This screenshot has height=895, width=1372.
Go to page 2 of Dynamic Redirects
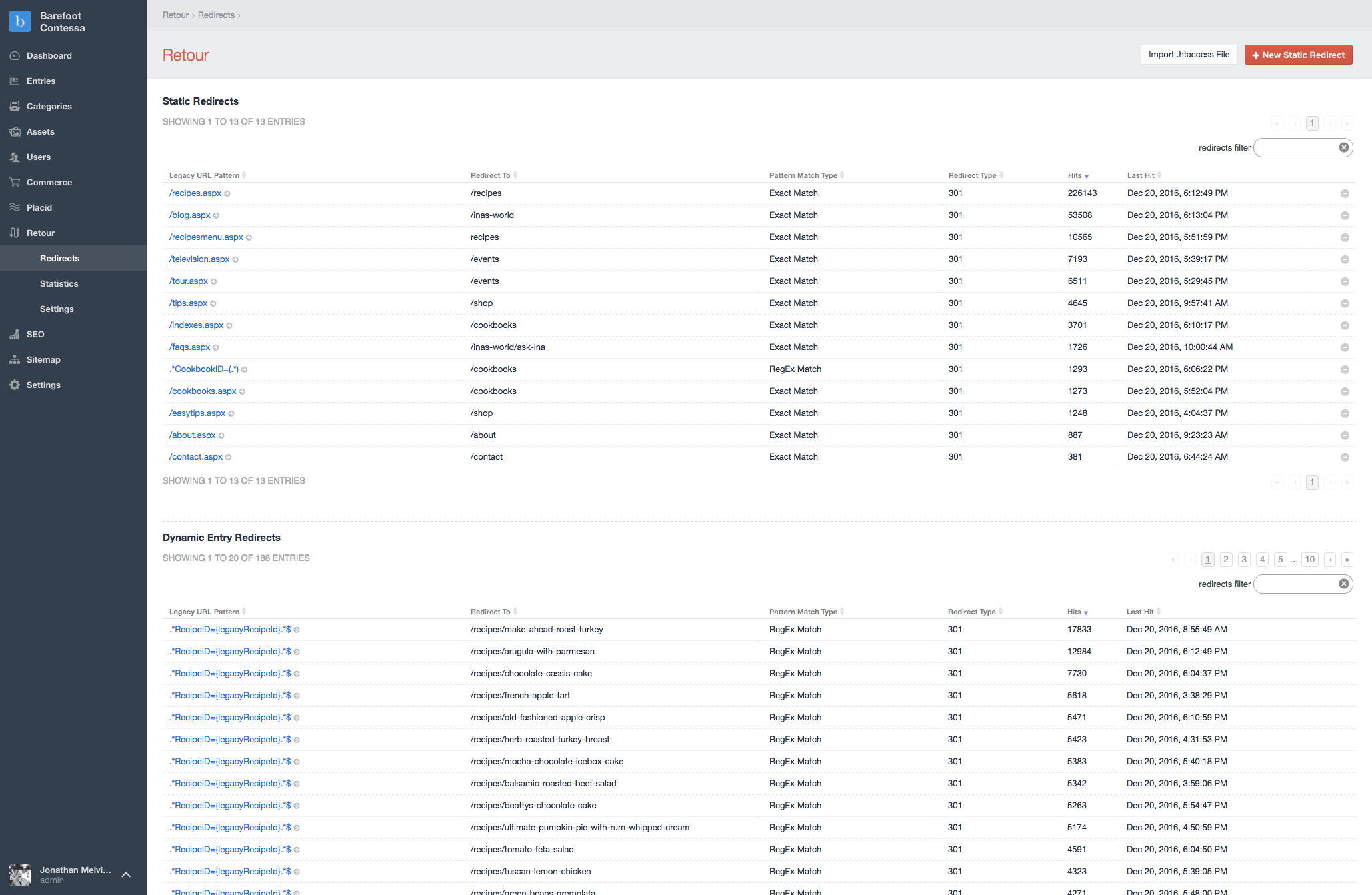[1225, 560]
